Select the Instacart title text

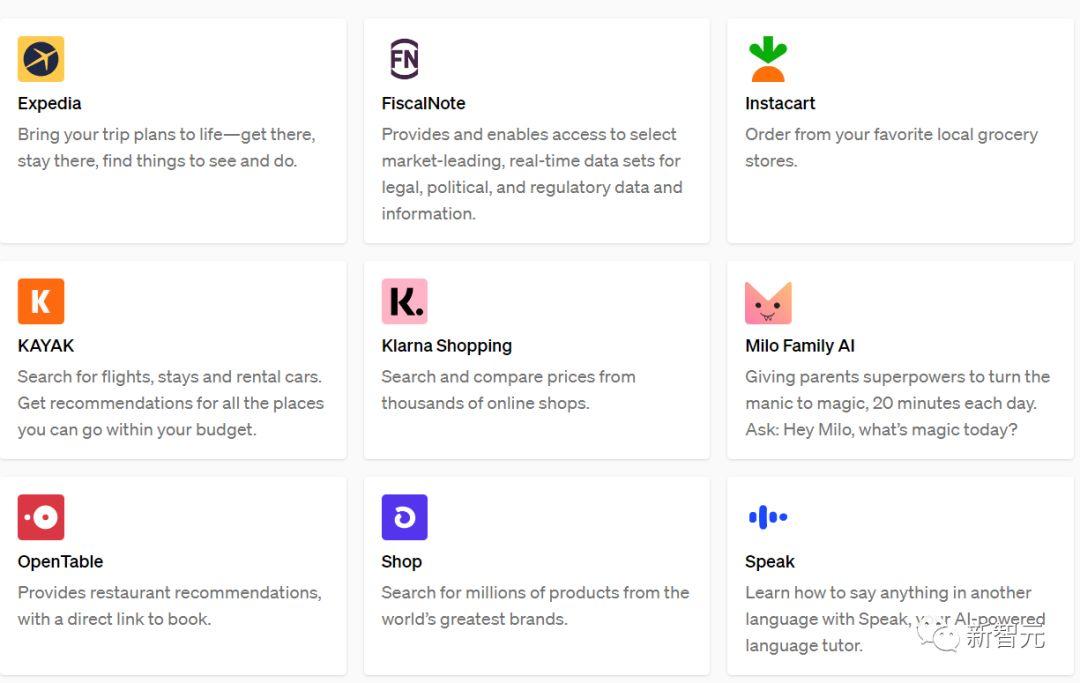(780, 103)
